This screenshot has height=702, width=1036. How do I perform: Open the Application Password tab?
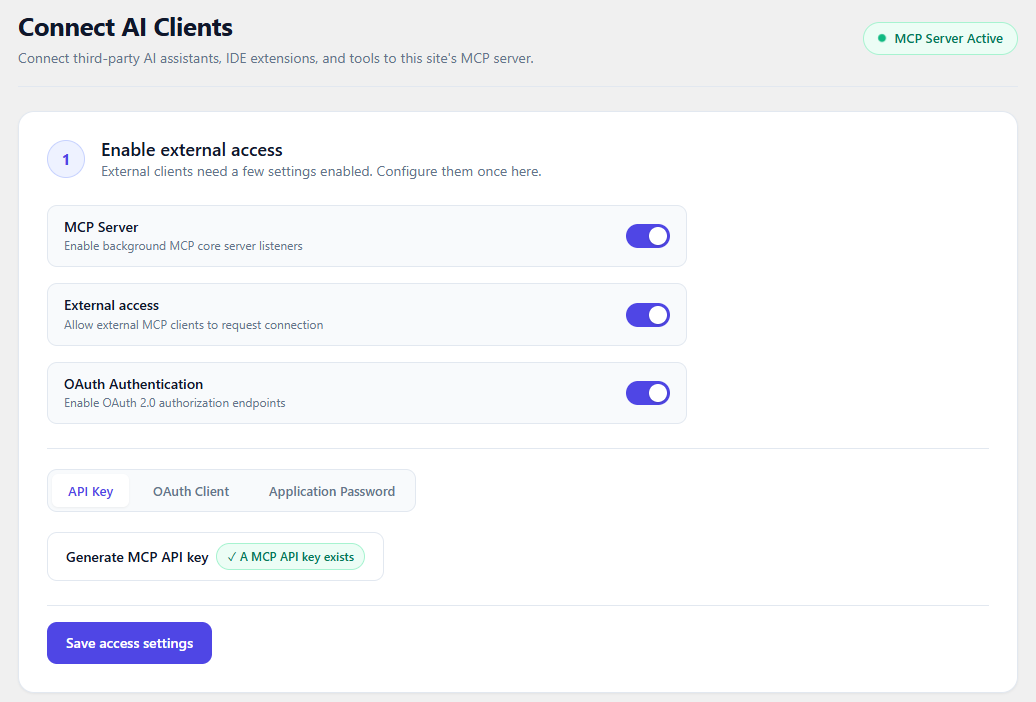pyautogui.click(x=332, y=491)
